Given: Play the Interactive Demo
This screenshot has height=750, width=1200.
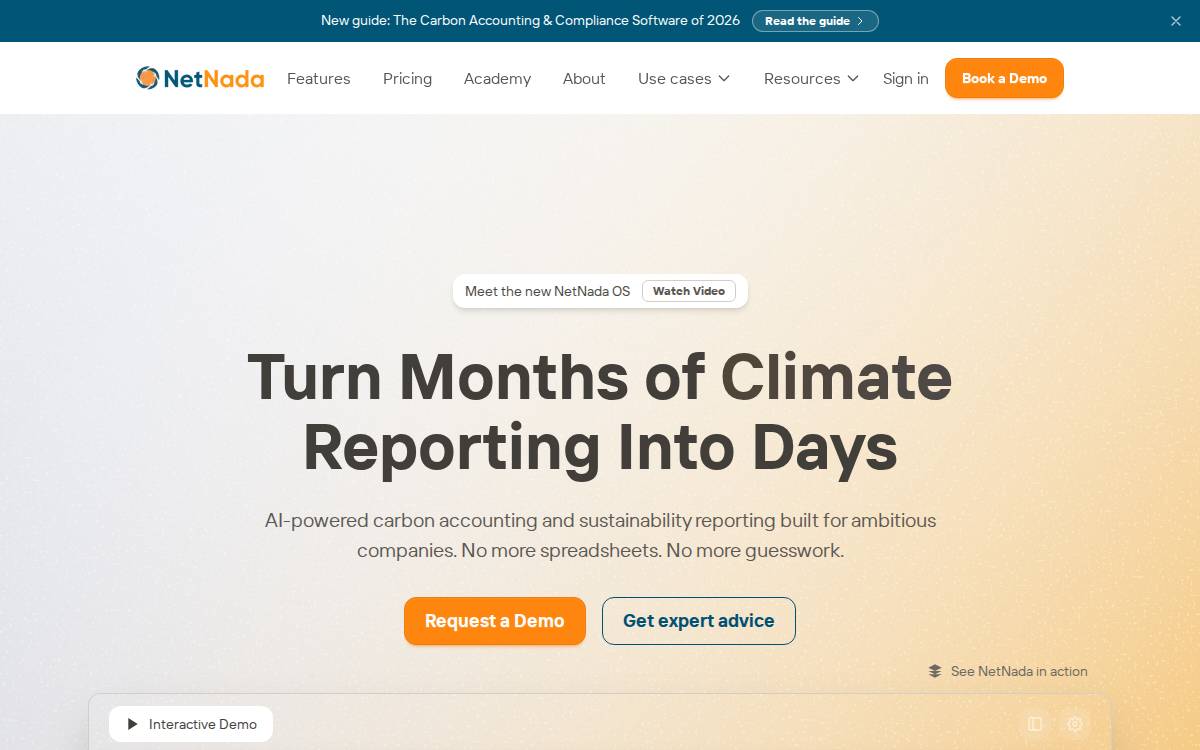Looking at the screenshot, I should point(191,724).
